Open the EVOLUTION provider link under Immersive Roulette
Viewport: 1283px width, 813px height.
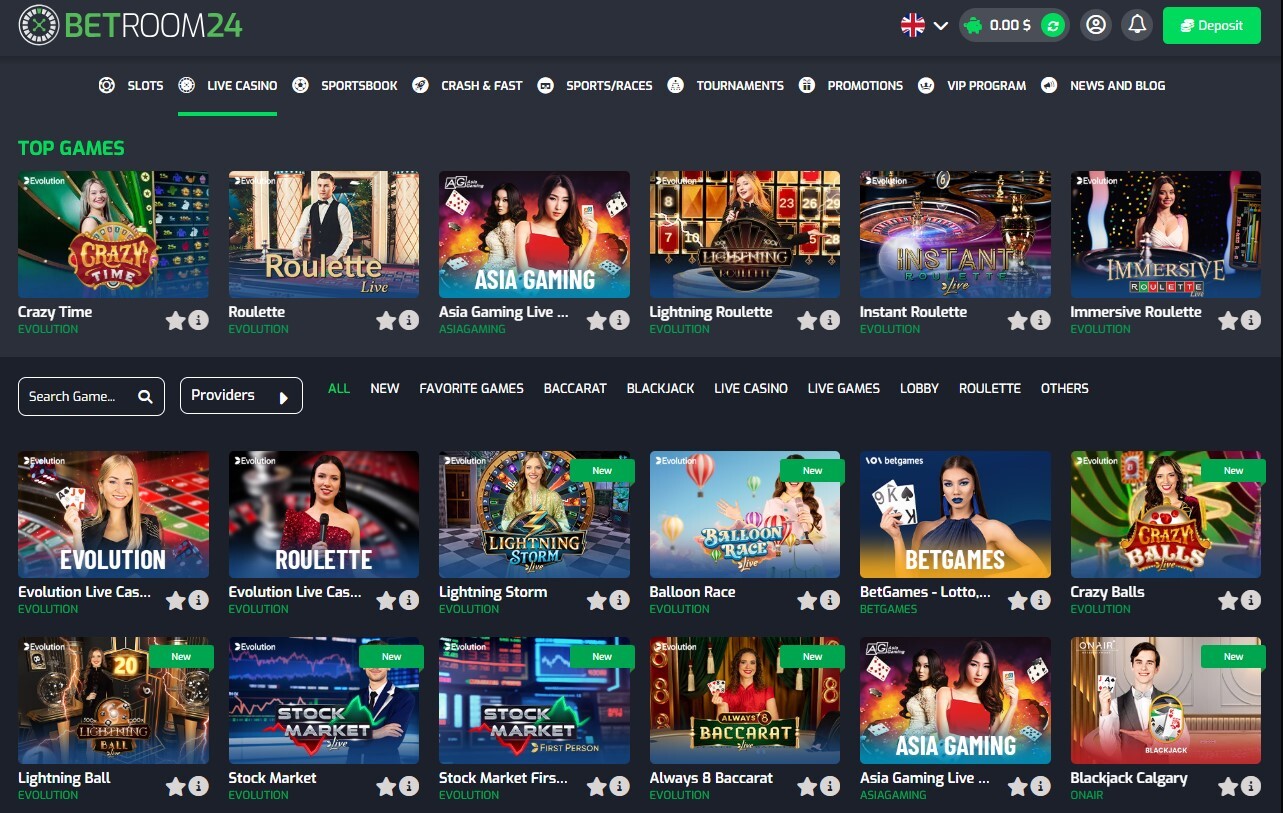pyautogui.click(x=1100, y=329)
